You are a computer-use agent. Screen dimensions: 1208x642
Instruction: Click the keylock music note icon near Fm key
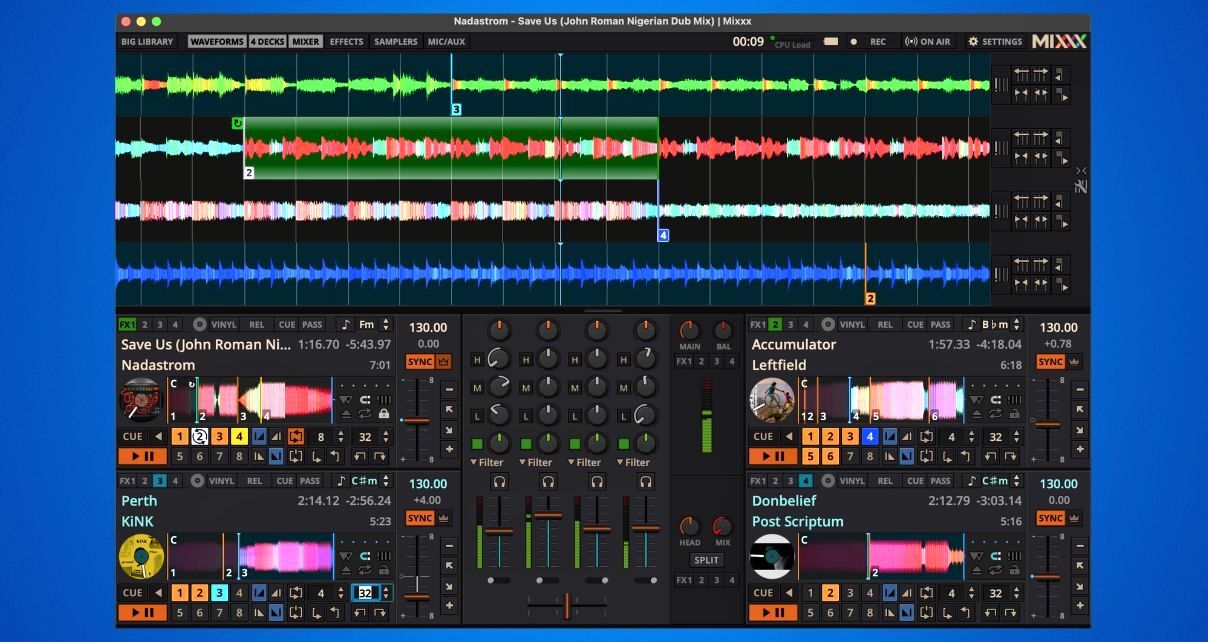point(345,325)
